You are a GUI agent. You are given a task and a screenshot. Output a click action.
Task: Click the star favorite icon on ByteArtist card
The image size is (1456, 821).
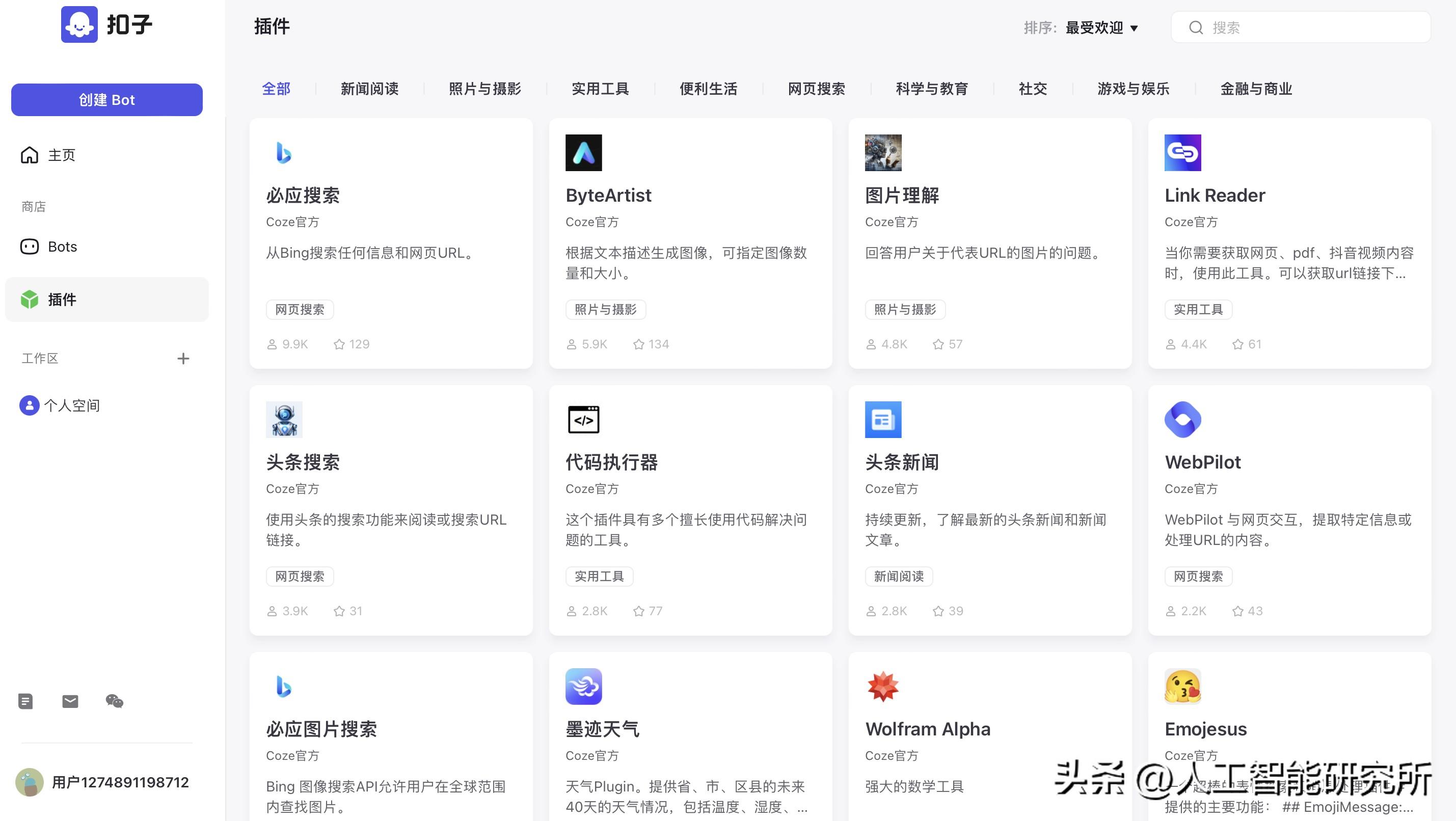[639, 344]
